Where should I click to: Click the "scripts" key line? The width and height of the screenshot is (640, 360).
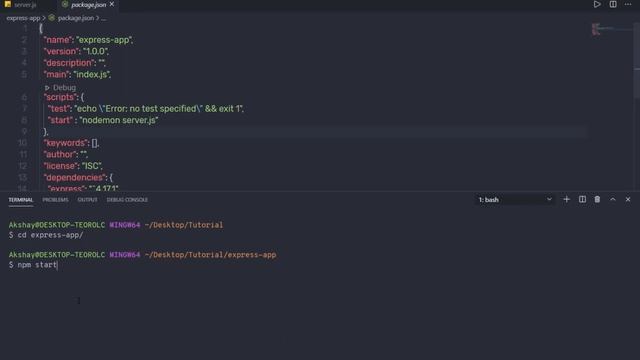64,97
